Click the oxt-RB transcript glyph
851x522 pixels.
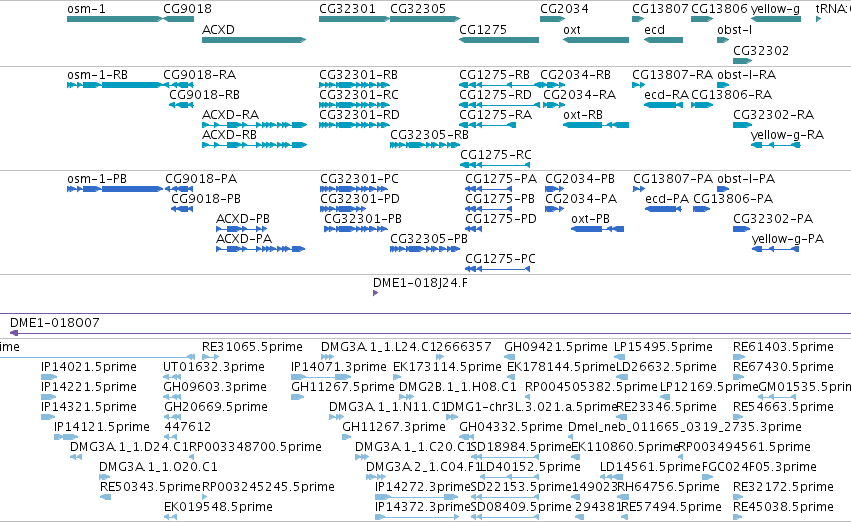tap(596, 125)
